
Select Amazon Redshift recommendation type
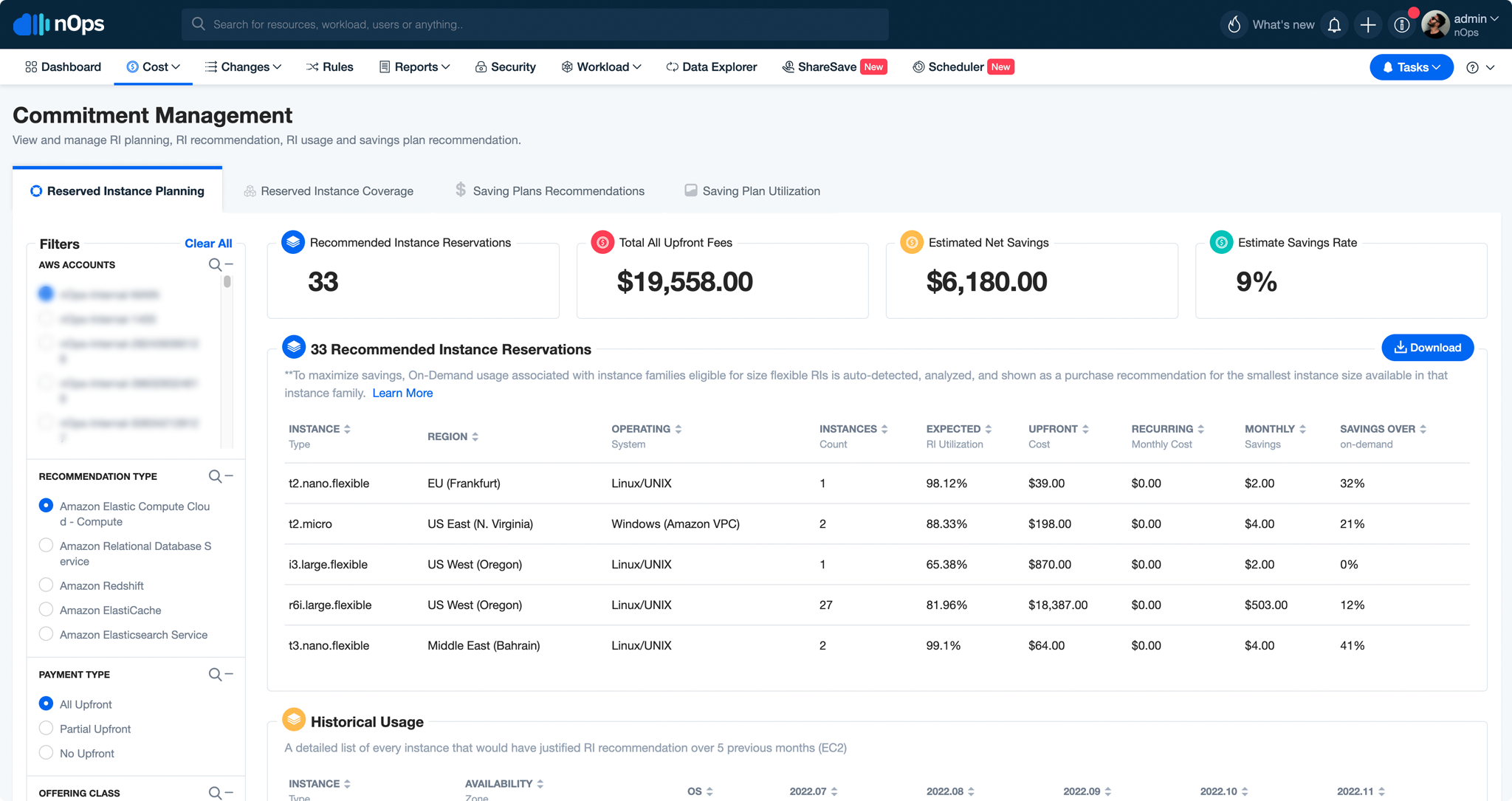(46, 585)
